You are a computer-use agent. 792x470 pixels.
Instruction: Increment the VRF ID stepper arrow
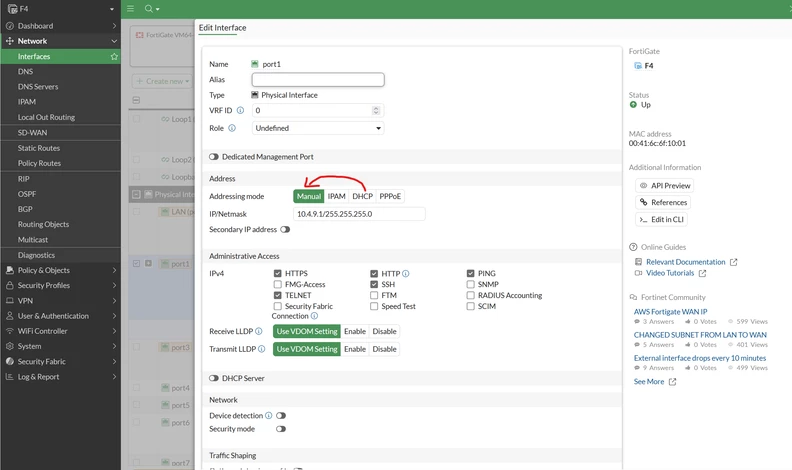pyautogui.click(x=376, y=108)
